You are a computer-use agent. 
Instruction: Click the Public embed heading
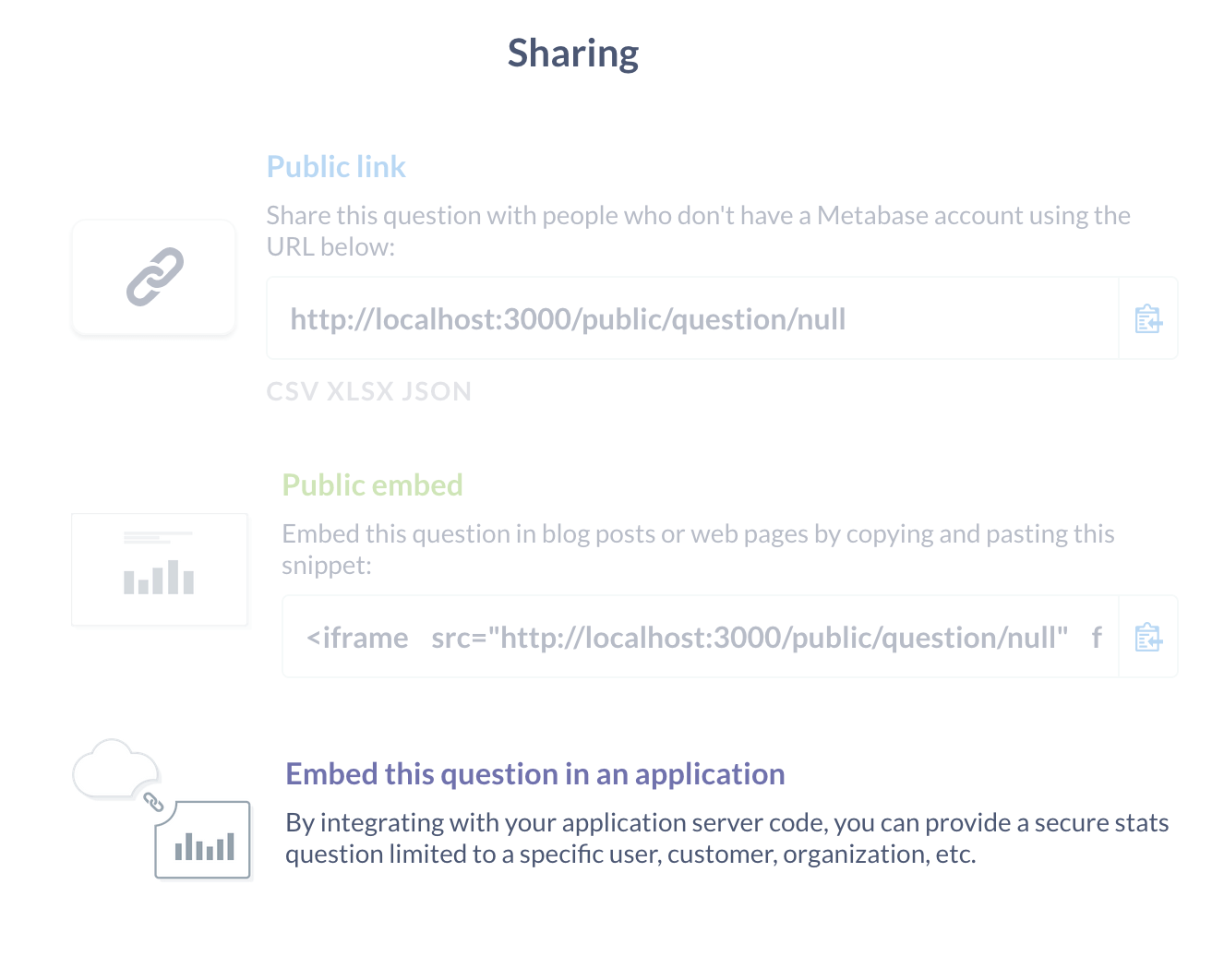pyautogui.click(x=372, y=485)
